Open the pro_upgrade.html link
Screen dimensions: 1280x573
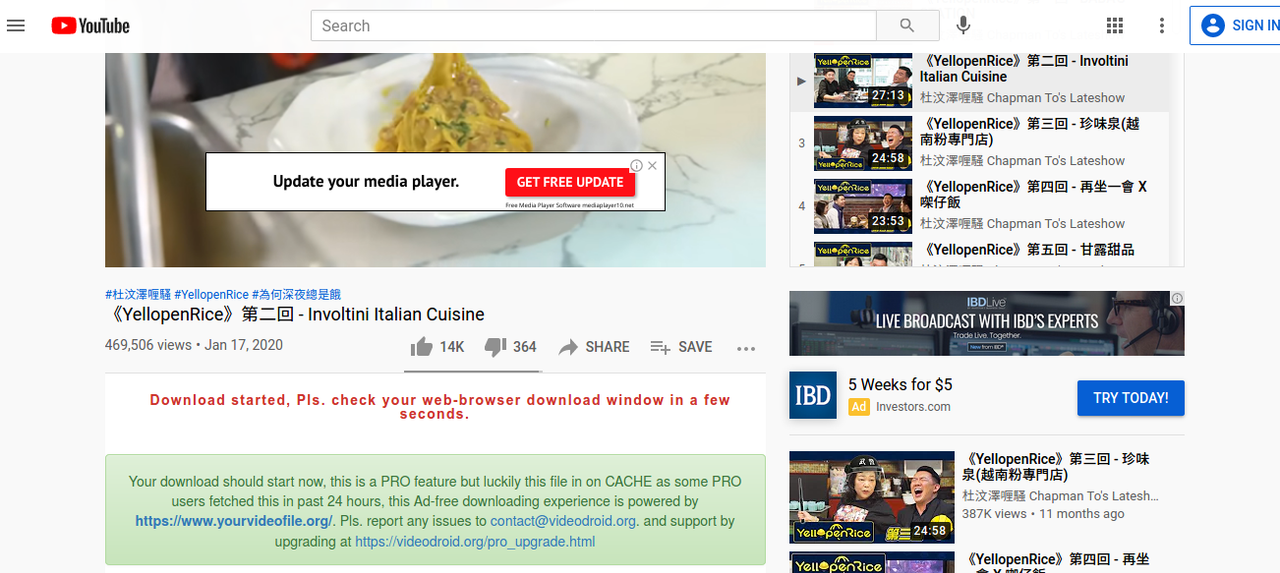475,542
